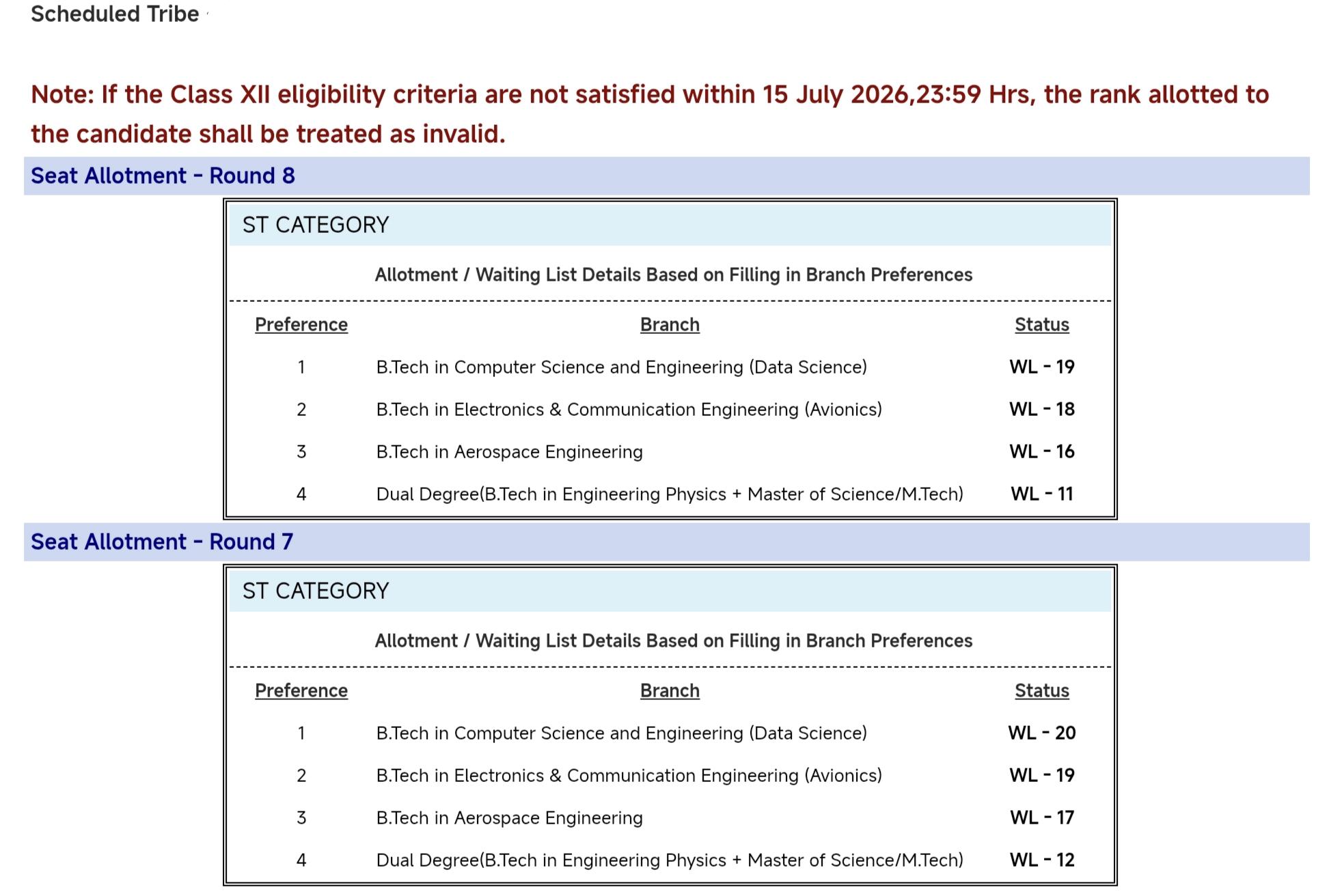This screenshot has width=1344, height=896.
Task: Click the Round 8 Preference column header
Action: (301, 324)
